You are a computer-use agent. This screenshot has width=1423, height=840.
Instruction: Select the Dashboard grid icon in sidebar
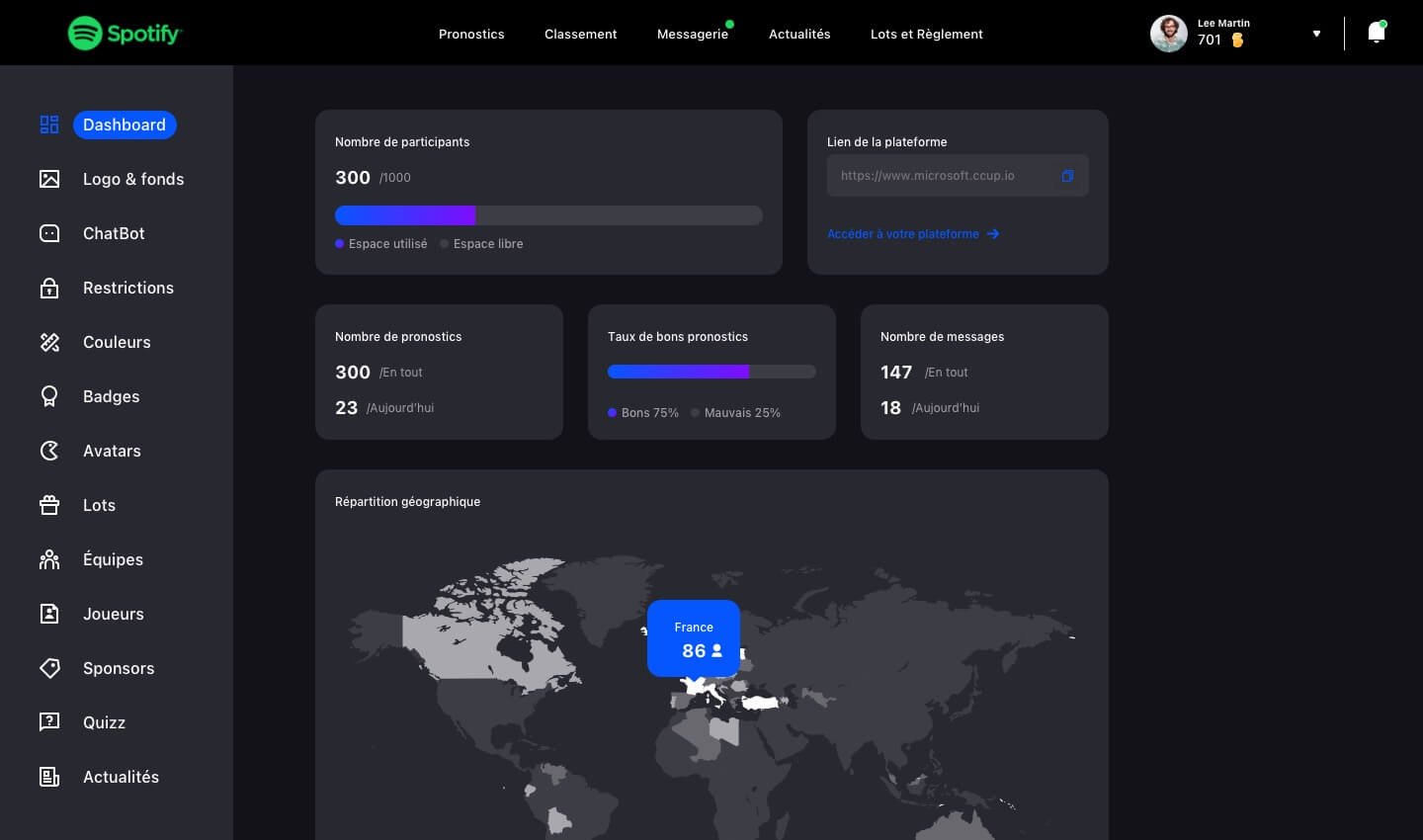click(x=49, y=125)
